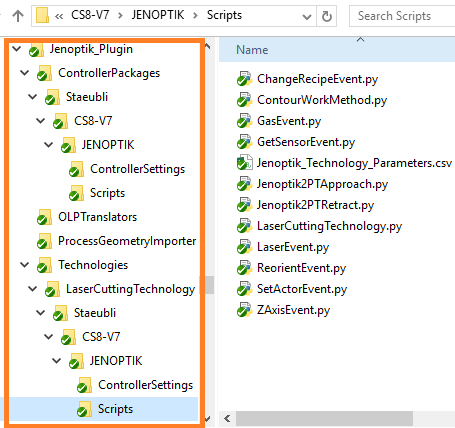Open the chevron after CS8-V7 in breadcrumb

pos(120,16)
